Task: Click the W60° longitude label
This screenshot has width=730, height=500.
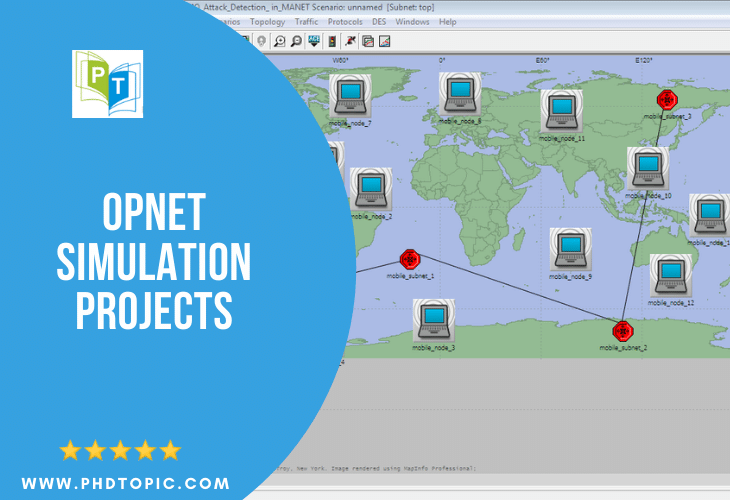Action: click(x=340, y=60)
